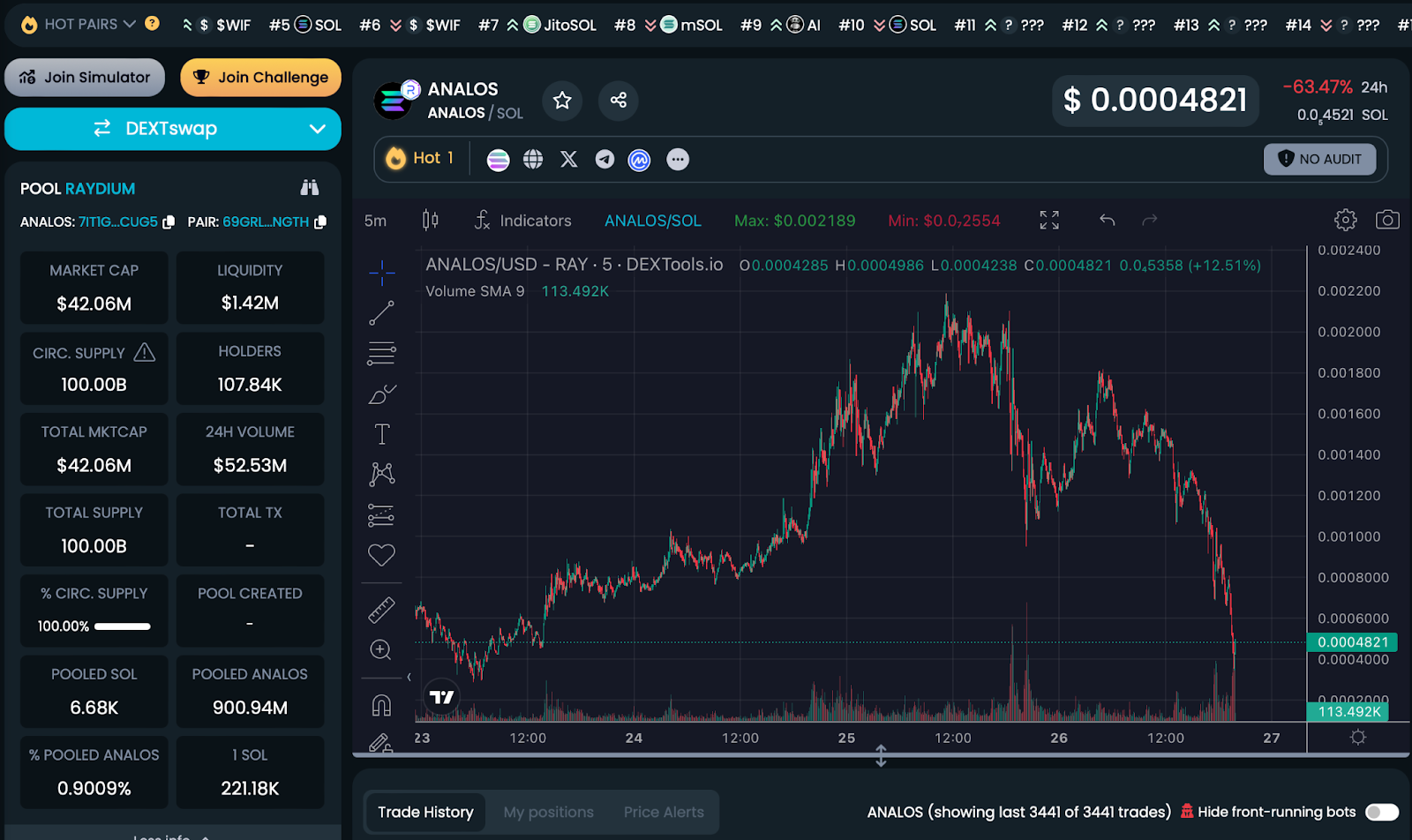This screenshot has height=840, width=1412.
Task: Open the favorites heart icon tool
Action: pos(382,555)
